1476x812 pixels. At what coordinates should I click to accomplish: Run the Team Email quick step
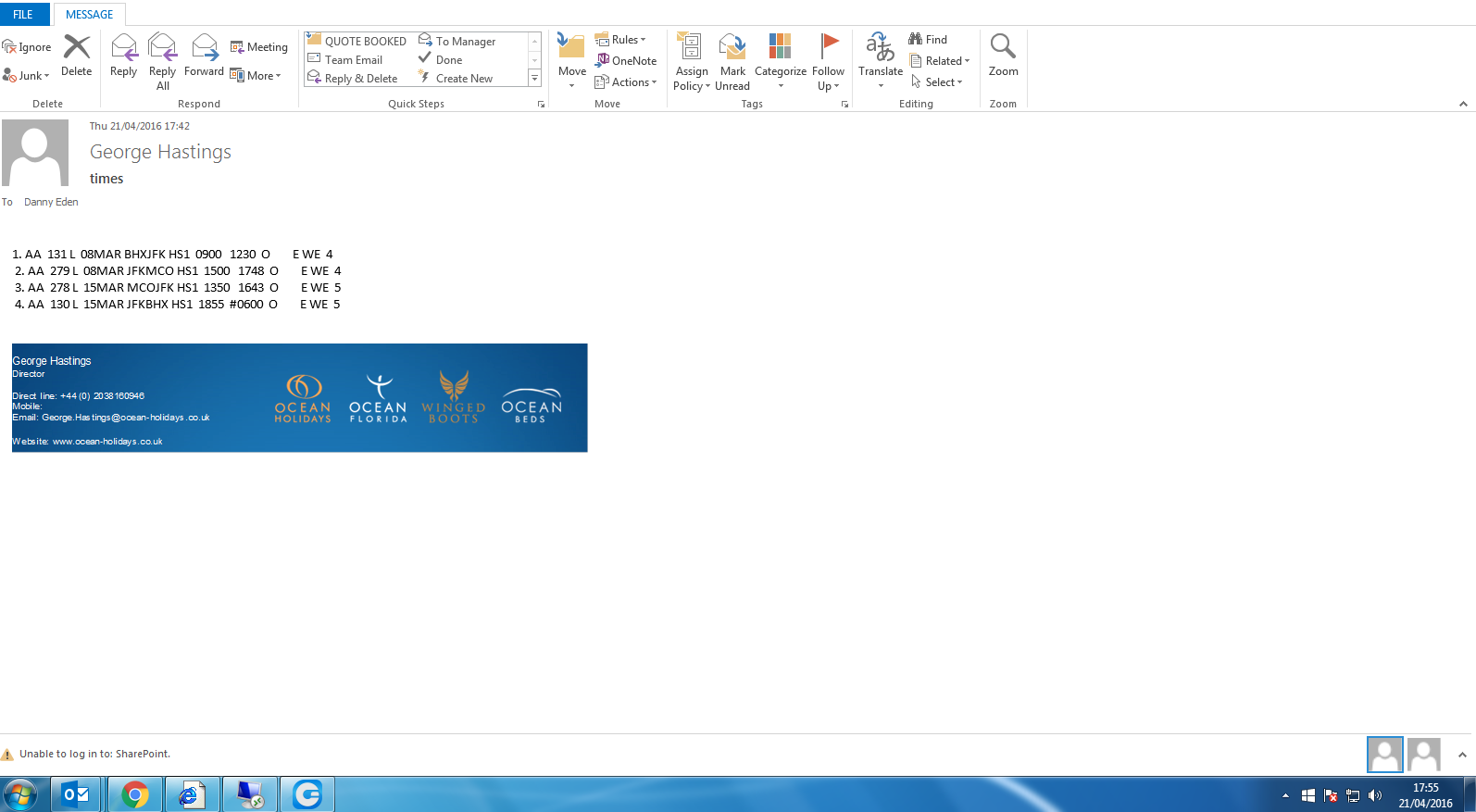[345, 60]
